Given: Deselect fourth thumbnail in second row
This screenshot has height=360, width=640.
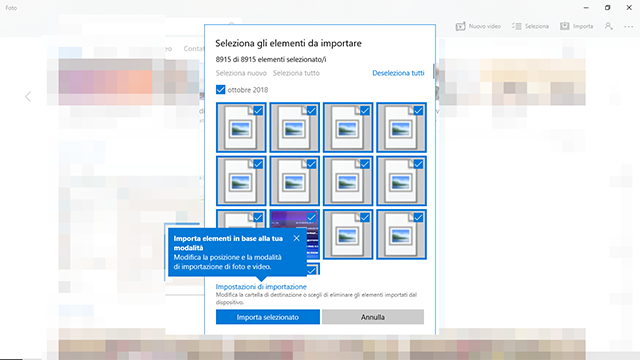Looking at the screenshot, I should [402, 181].
